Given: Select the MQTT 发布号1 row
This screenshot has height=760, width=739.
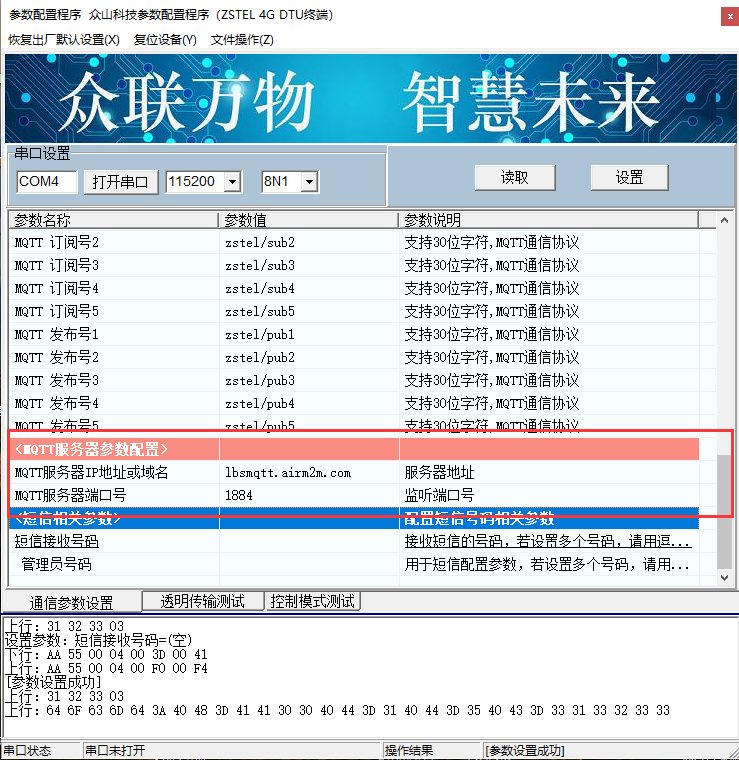Looking at the screenshot, I should click(354, 334).
